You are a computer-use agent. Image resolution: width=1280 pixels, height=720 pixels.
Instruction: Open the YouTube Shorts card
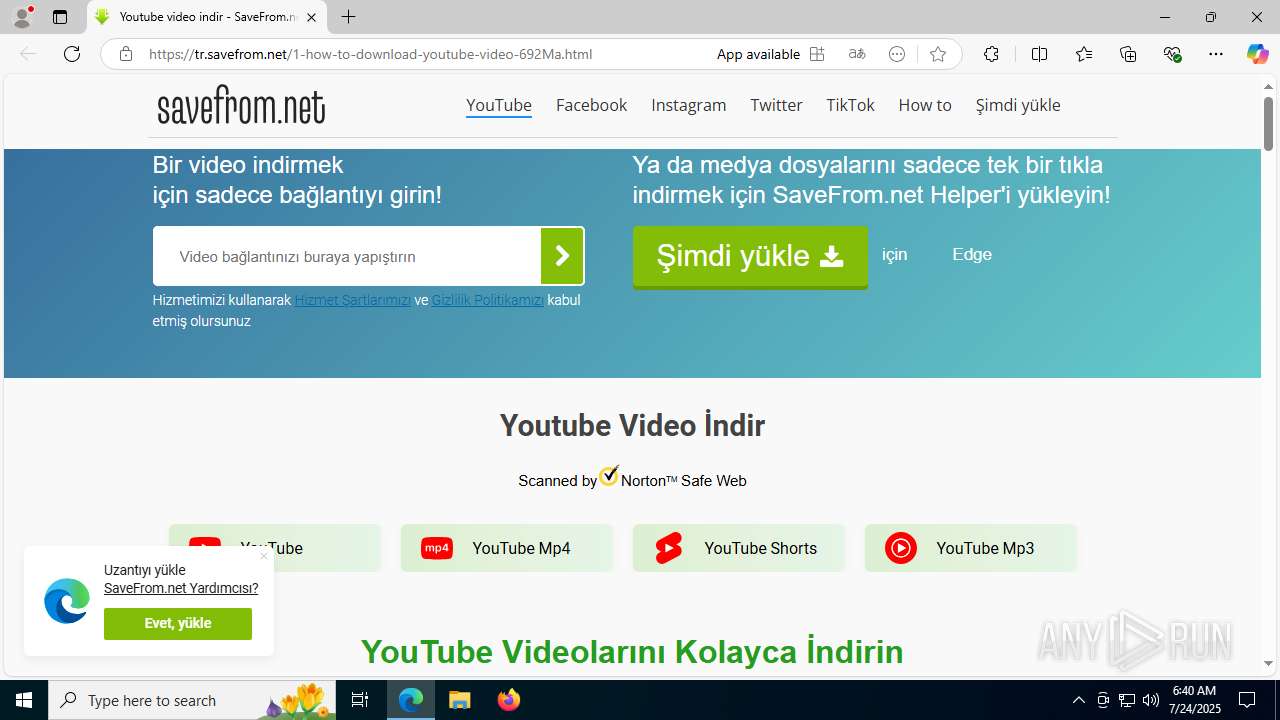(x=738, y=548)
